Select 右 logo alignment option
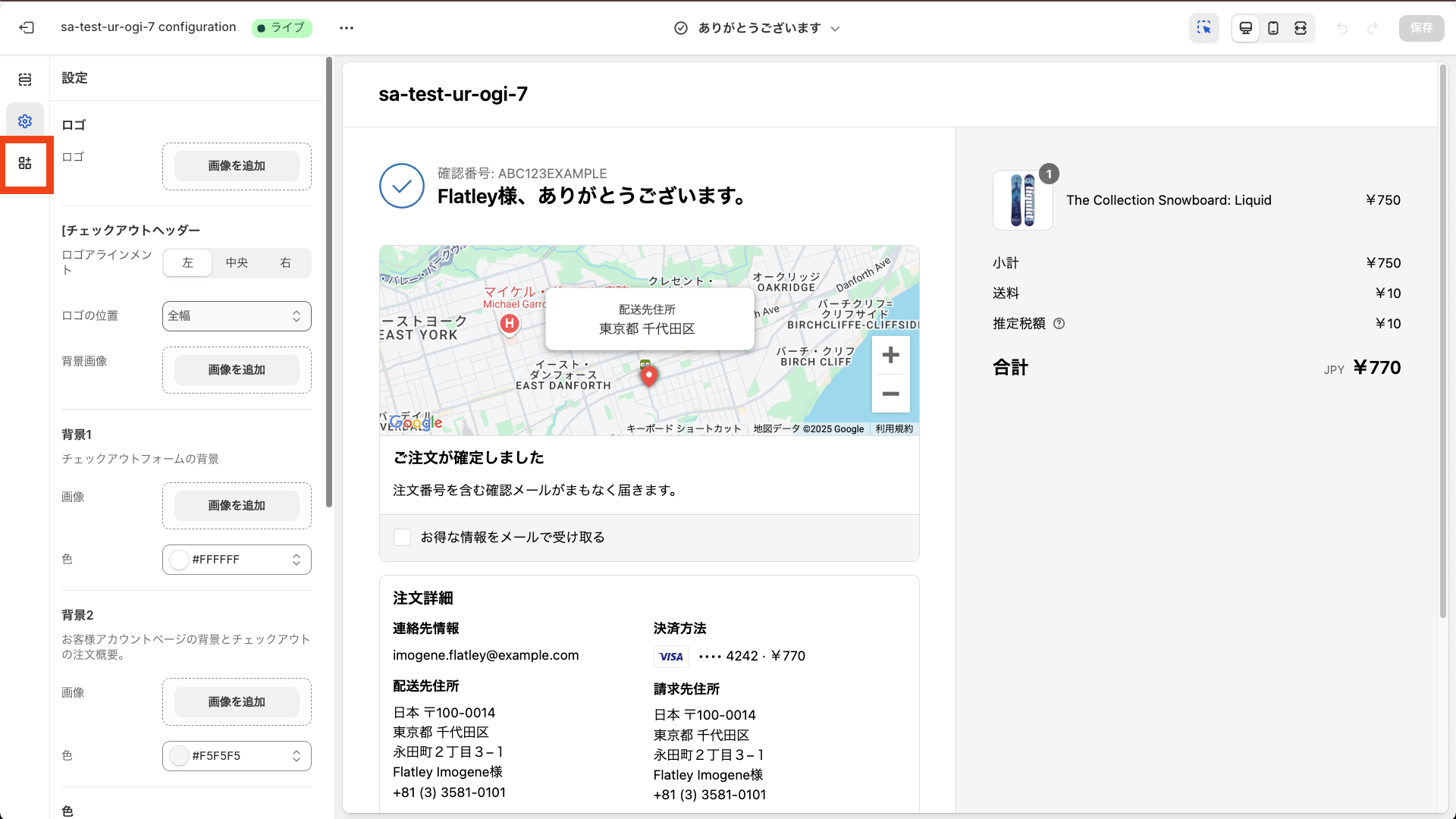Viewport: 1456px width, 819px height. click(x=285, y=262)
